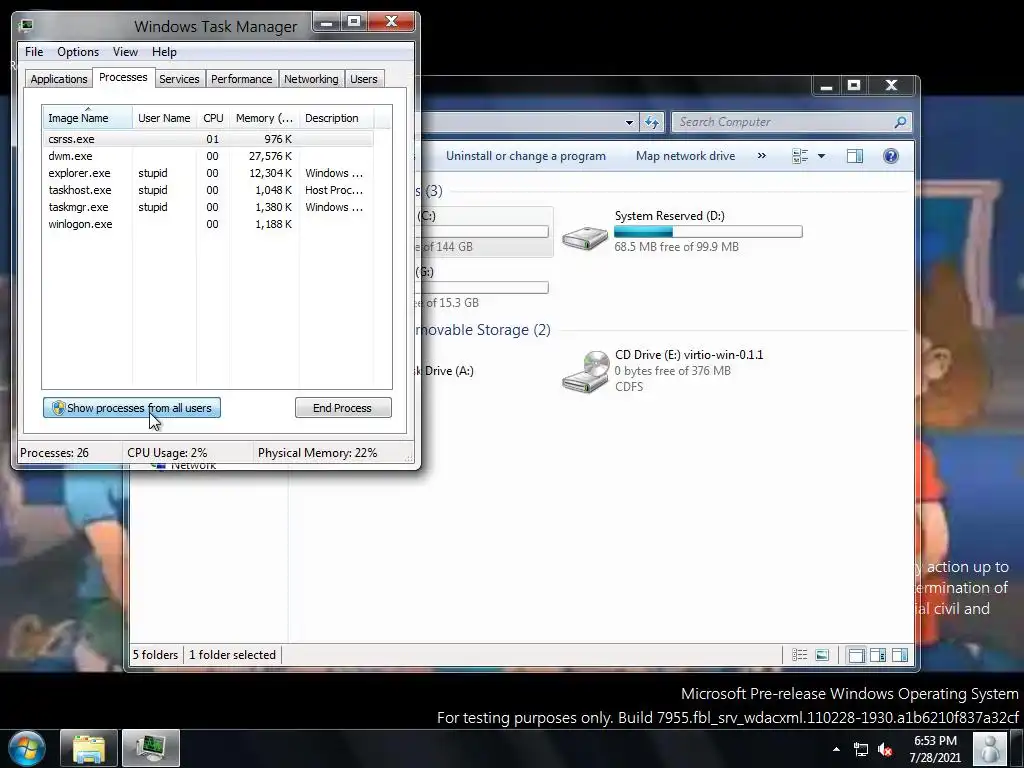Click Show processes from all users

[x=132, y=408]
